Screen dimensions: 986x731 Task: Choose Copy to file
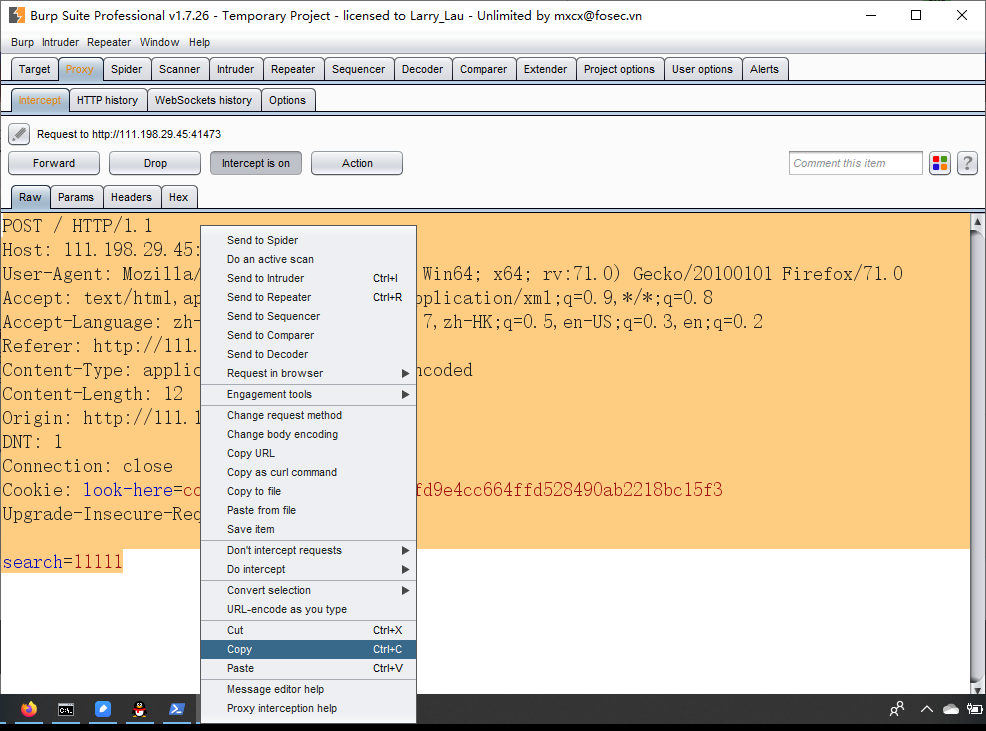pyautogui.click(x=308, y=491)
